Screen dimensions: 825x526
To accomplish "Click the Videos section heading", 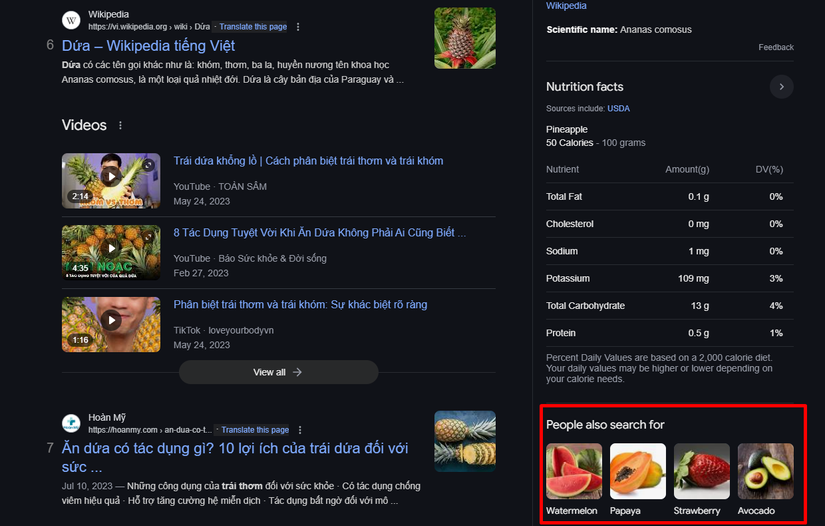I will (84, 125).
